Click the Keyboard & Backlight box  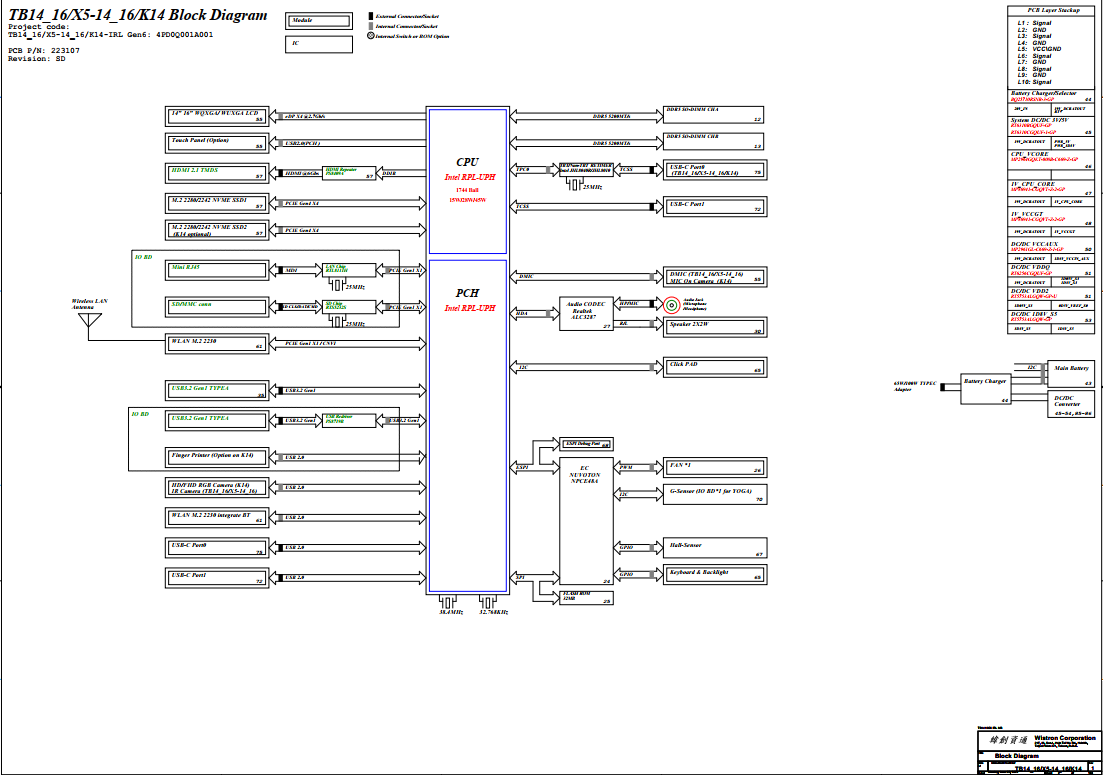(x=714, y=574)
